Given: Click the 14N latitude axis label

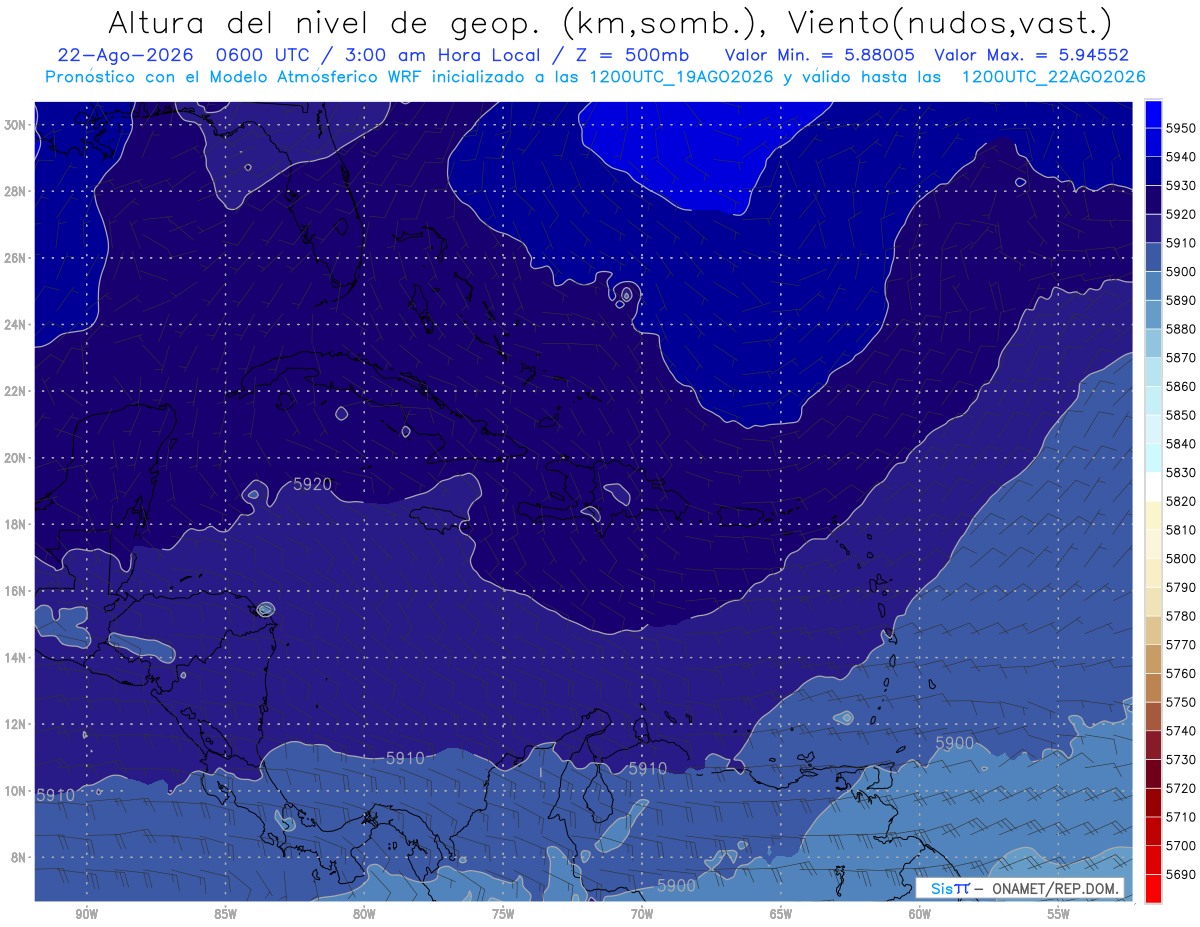Looking at the screenshot, I should tap(14, 657).
